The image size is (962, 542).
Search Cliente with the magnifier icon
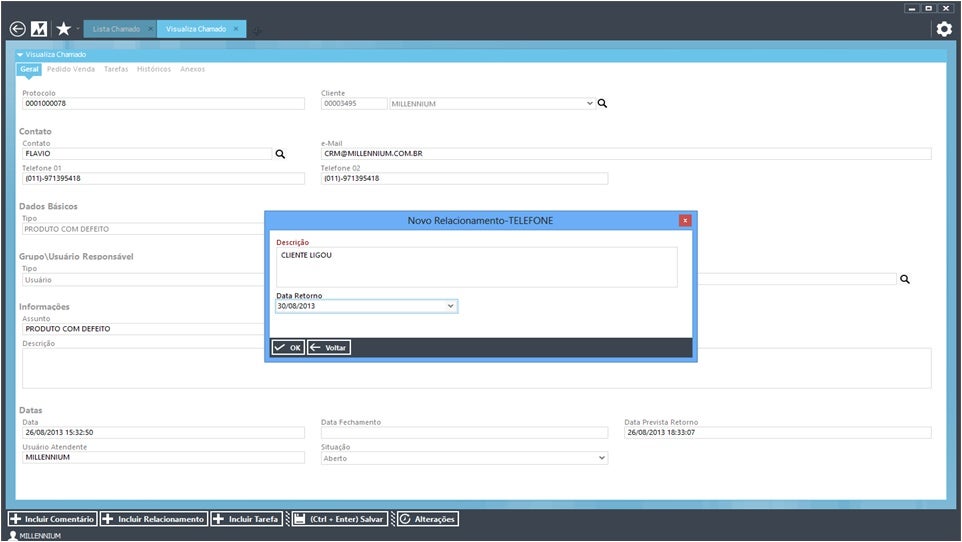[602, 103]
